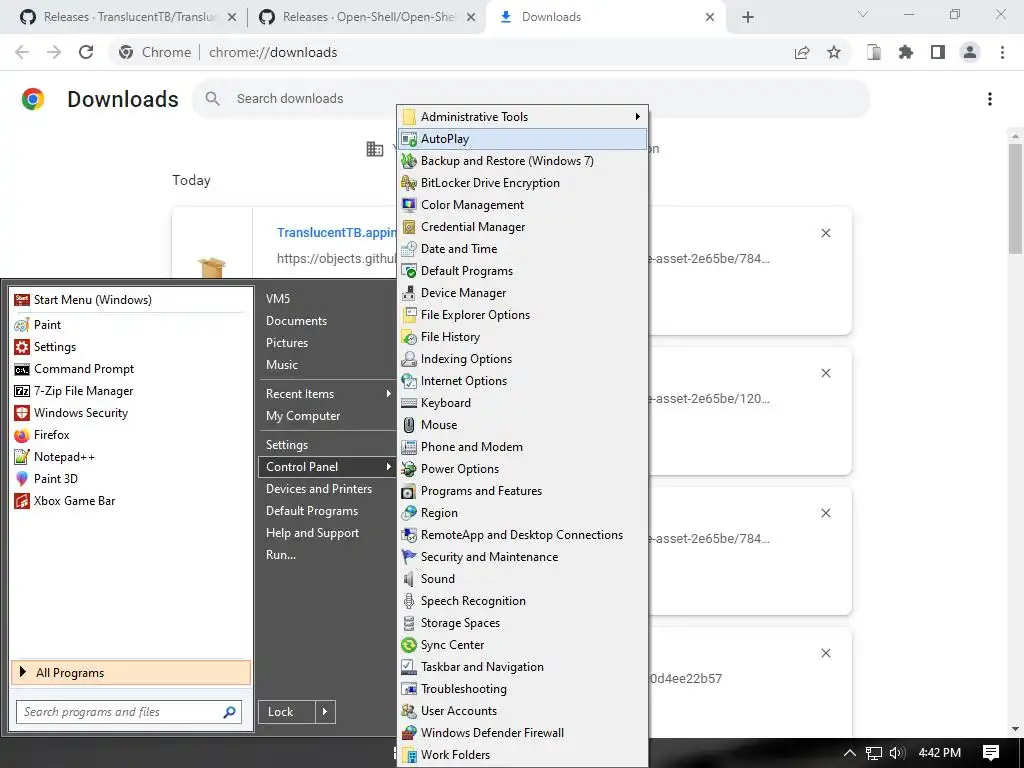Open Phone and Modem

click(522, 447)
